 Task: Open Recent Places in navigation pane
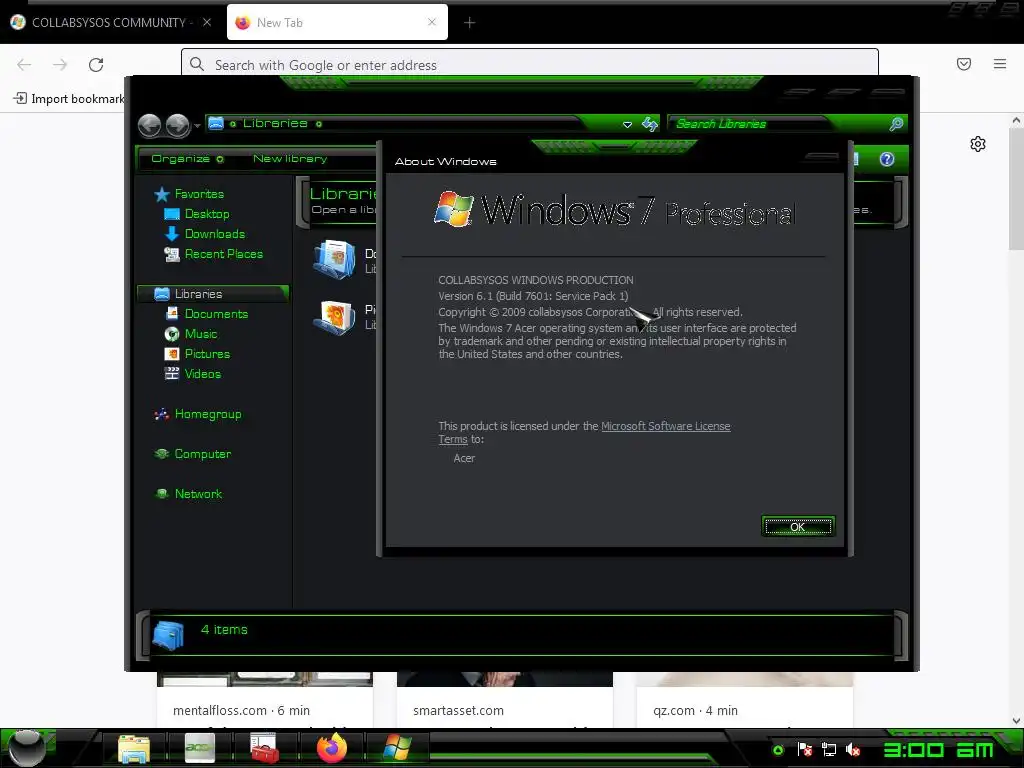click(223, 254)
